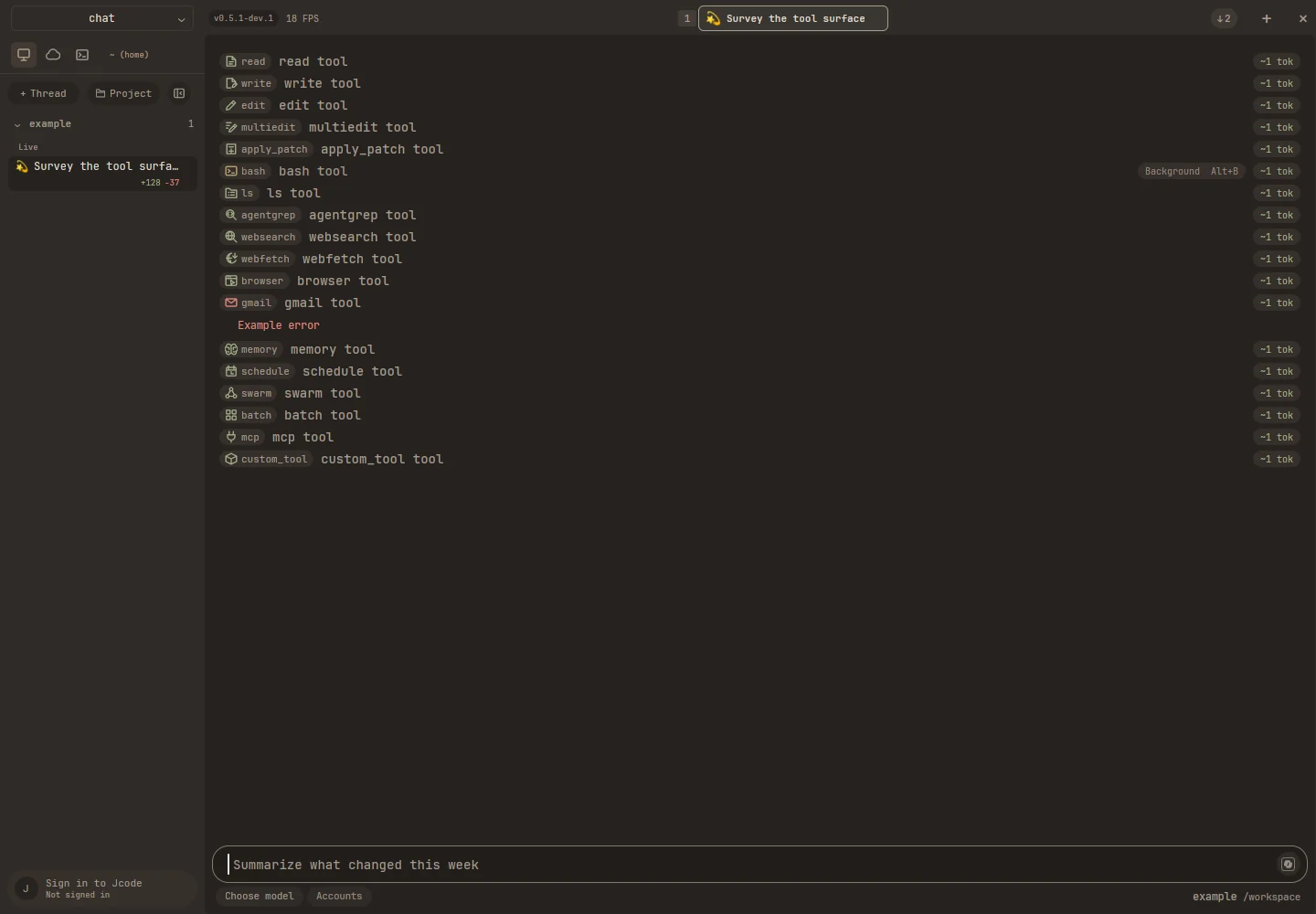Click the webfetch tool badge
1316x914 pixels.
257,259
